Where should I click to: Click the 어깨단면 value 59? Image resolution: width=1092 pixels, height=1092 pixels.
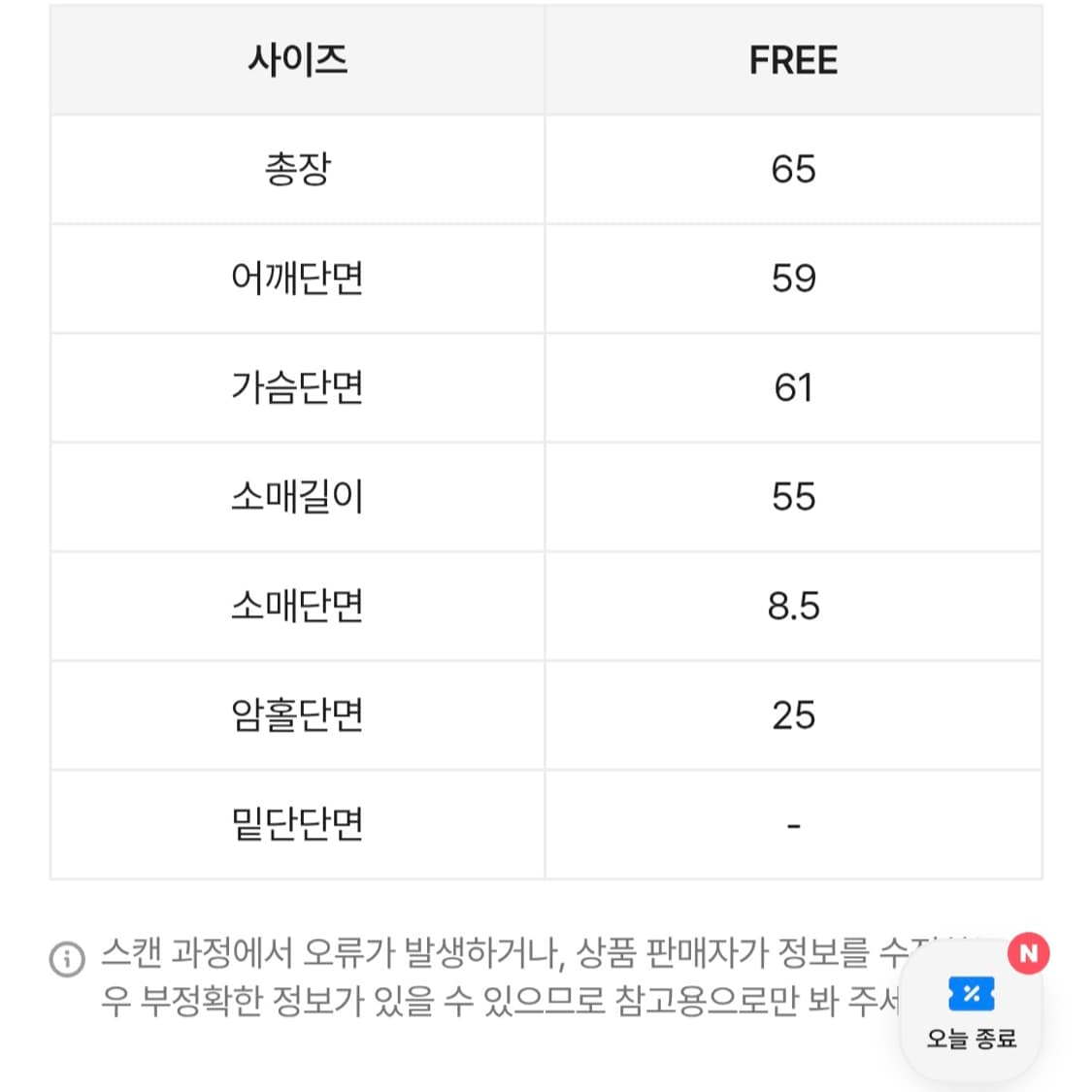coord(793,279)
